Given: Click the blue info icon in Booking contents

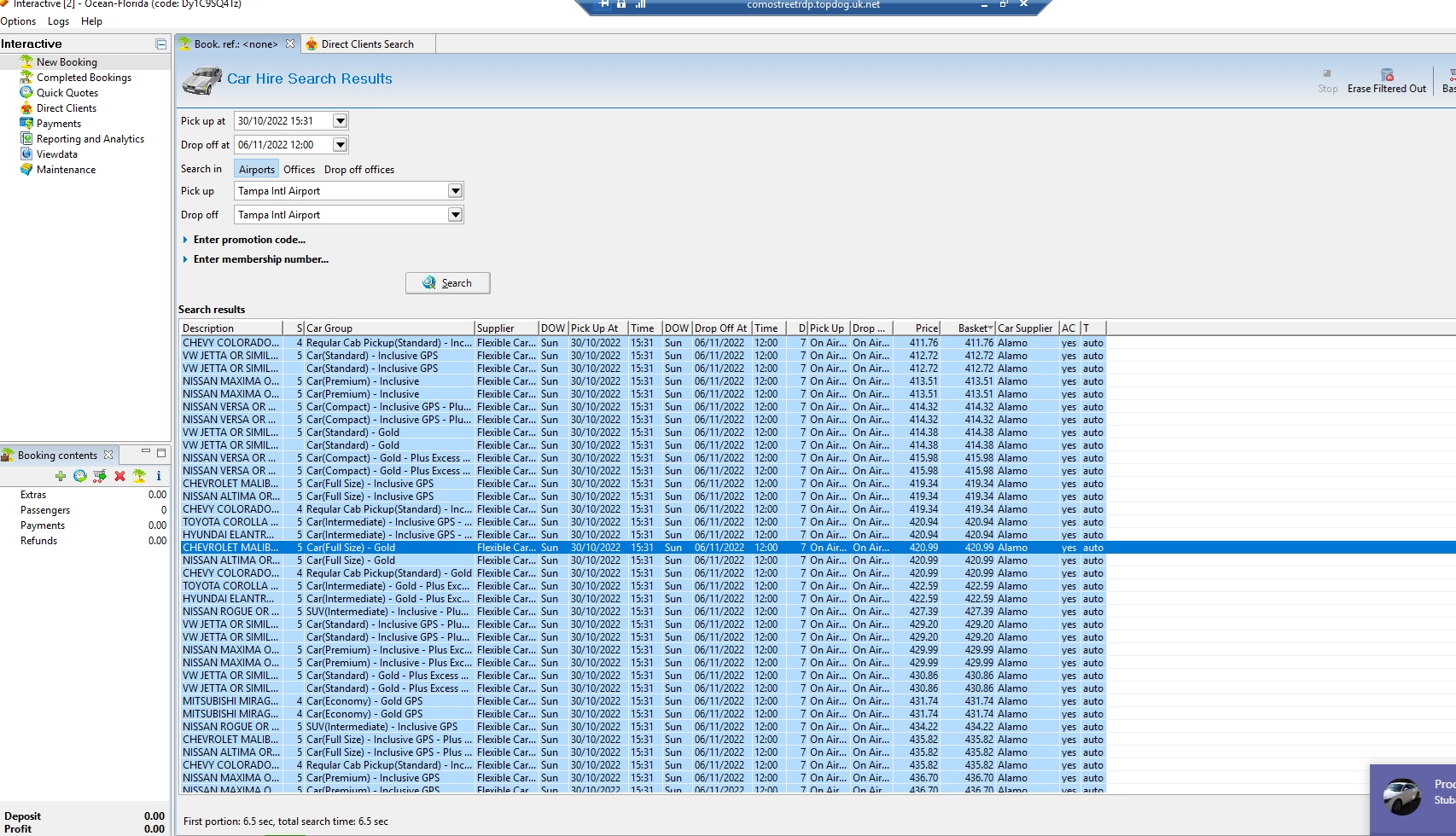Looking at the screenshot, I should pos(159,476).
